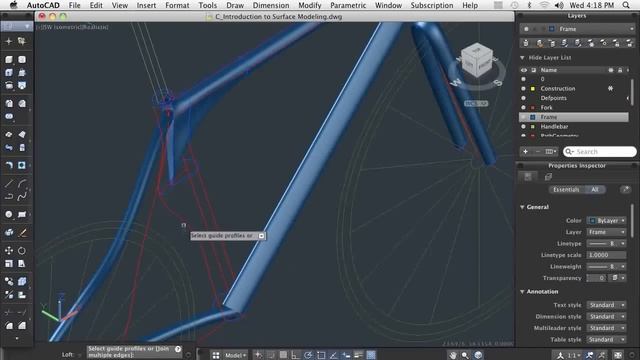Viewport: 640px width, 360px height.
Task: Select the Move tool in tool palette
Action: 9,250
